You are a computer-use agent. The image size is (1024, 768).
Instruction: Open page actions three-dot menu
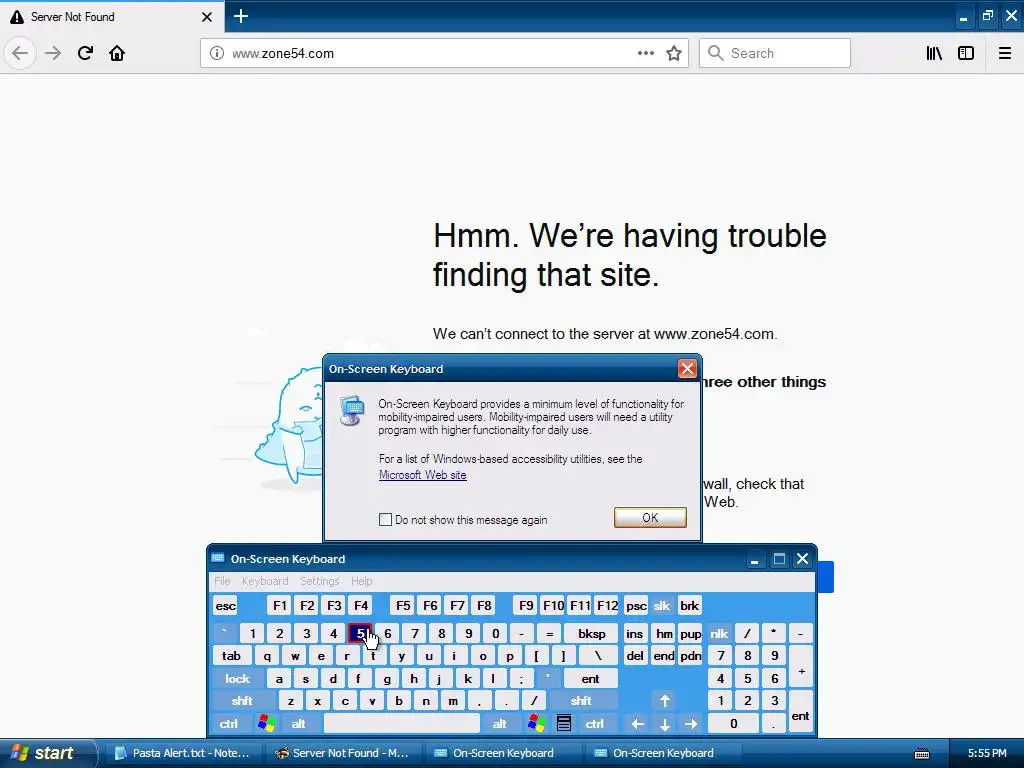click(x=645, y=53)
